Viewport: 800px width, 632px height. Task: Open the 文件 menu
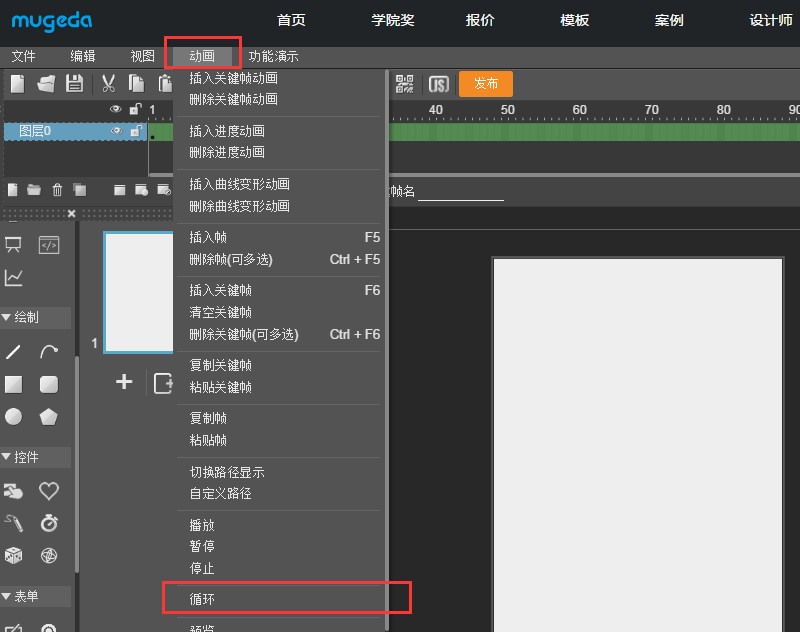pos(24,57)
